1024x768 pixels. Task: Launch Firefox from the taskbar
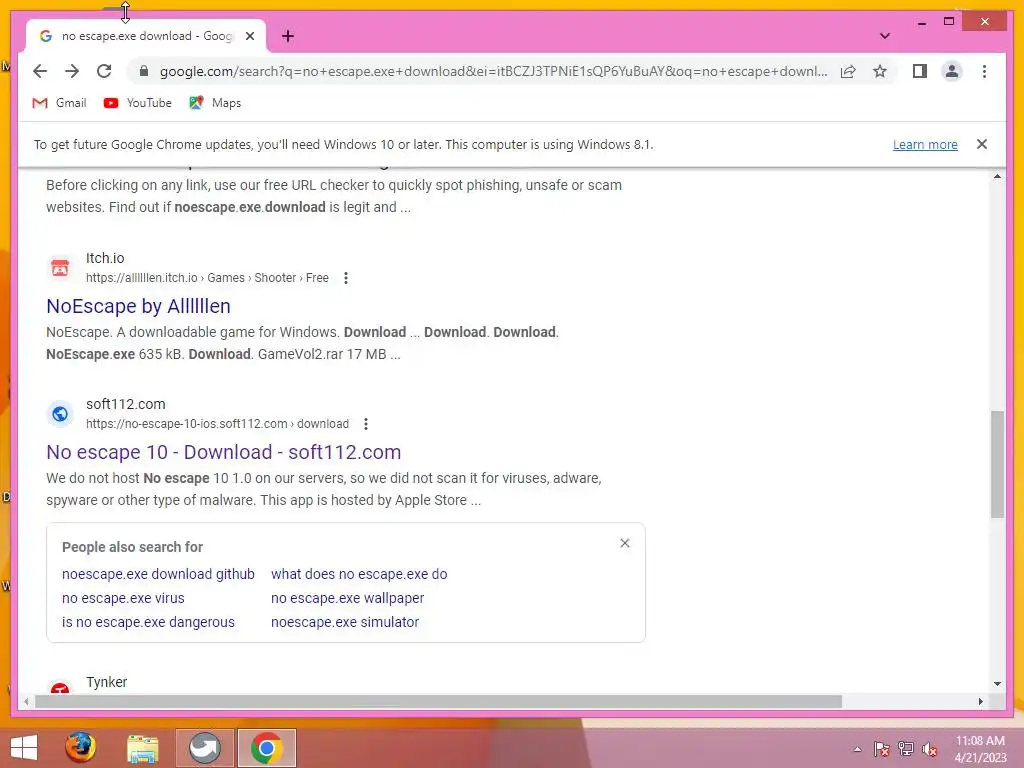coord(80,748)
